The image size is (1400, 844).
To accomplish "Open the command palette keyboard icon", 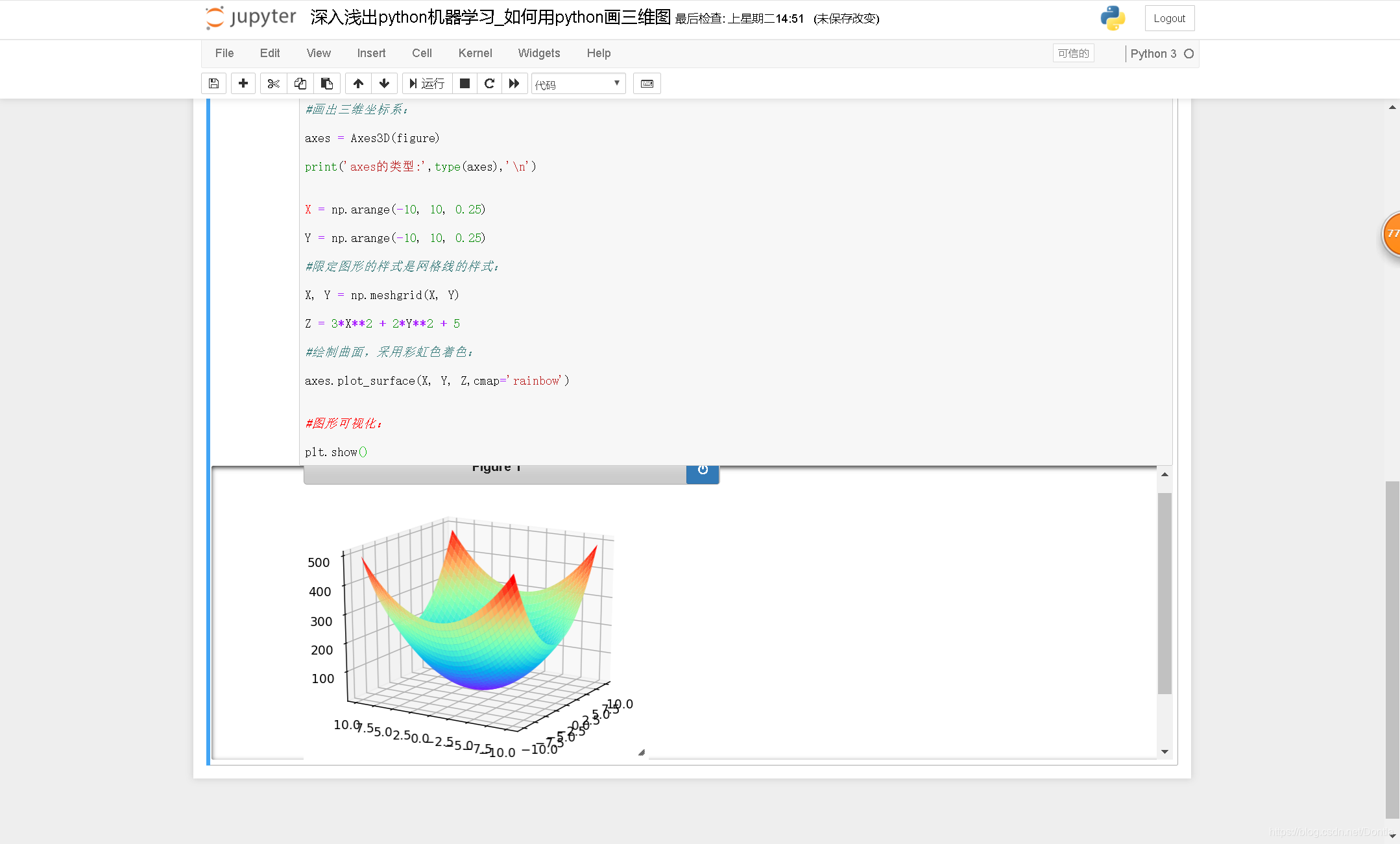I will (x=647, y=84).
